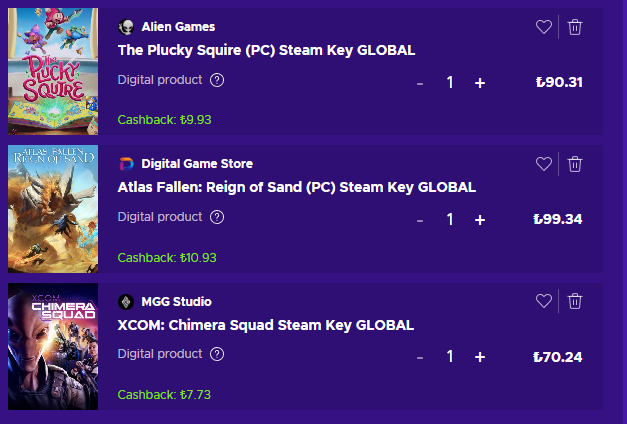Click the XCOM Chimera Squad cover thumbnail
Image resolution: width=627 pixels, height=424 pixels.
click(x=53, y=347)
